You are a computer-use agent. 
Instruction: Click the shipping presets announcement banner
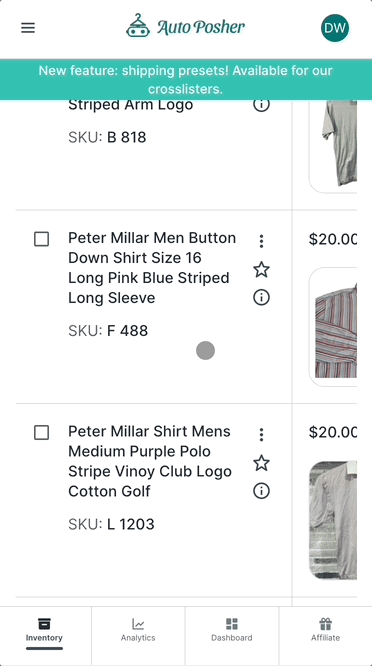point(186,80)
